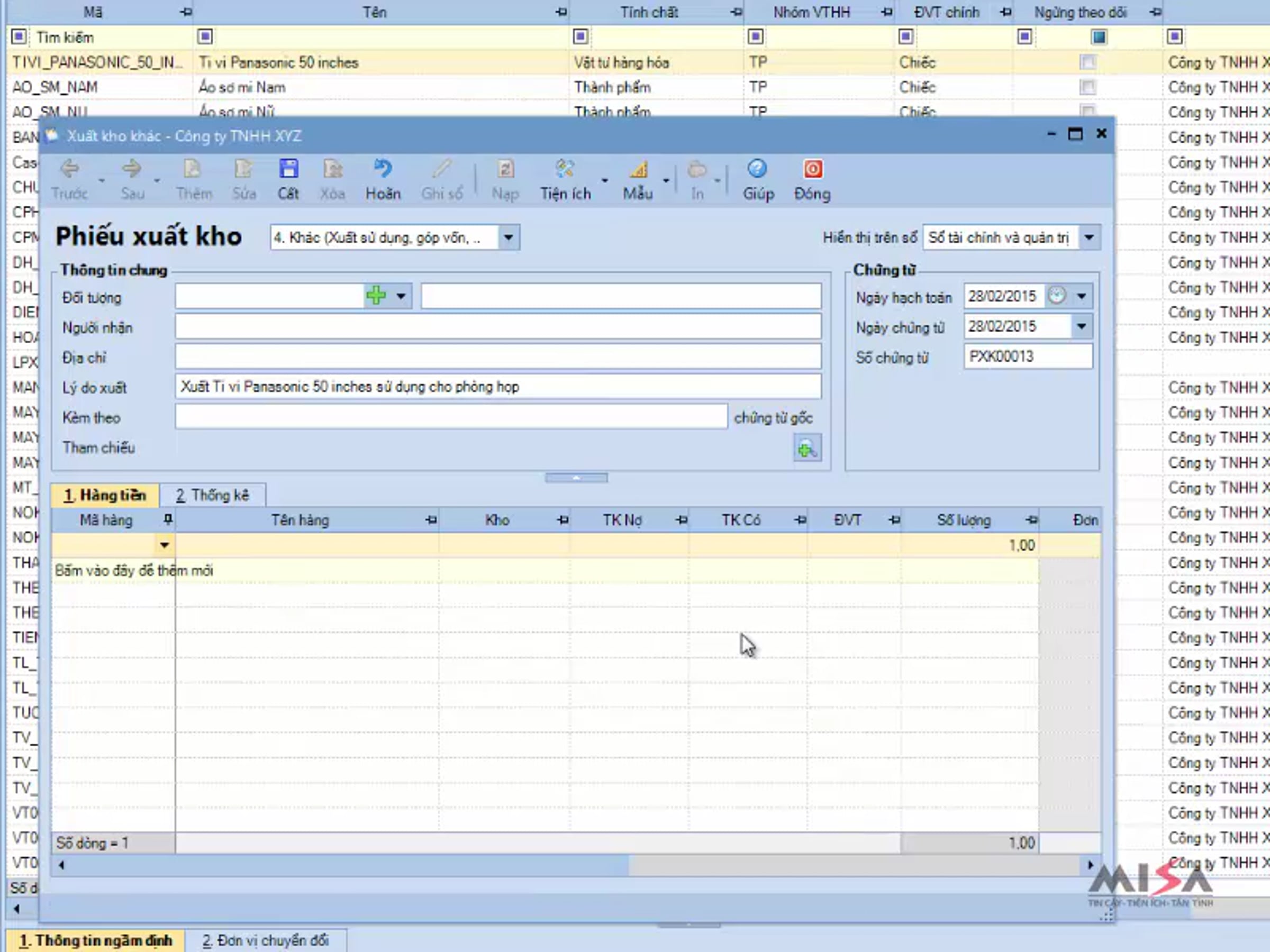Click the Sửa (edit) toolbar icon
This screenshot has height=952, width=1270.
click(x=244, y=169)
